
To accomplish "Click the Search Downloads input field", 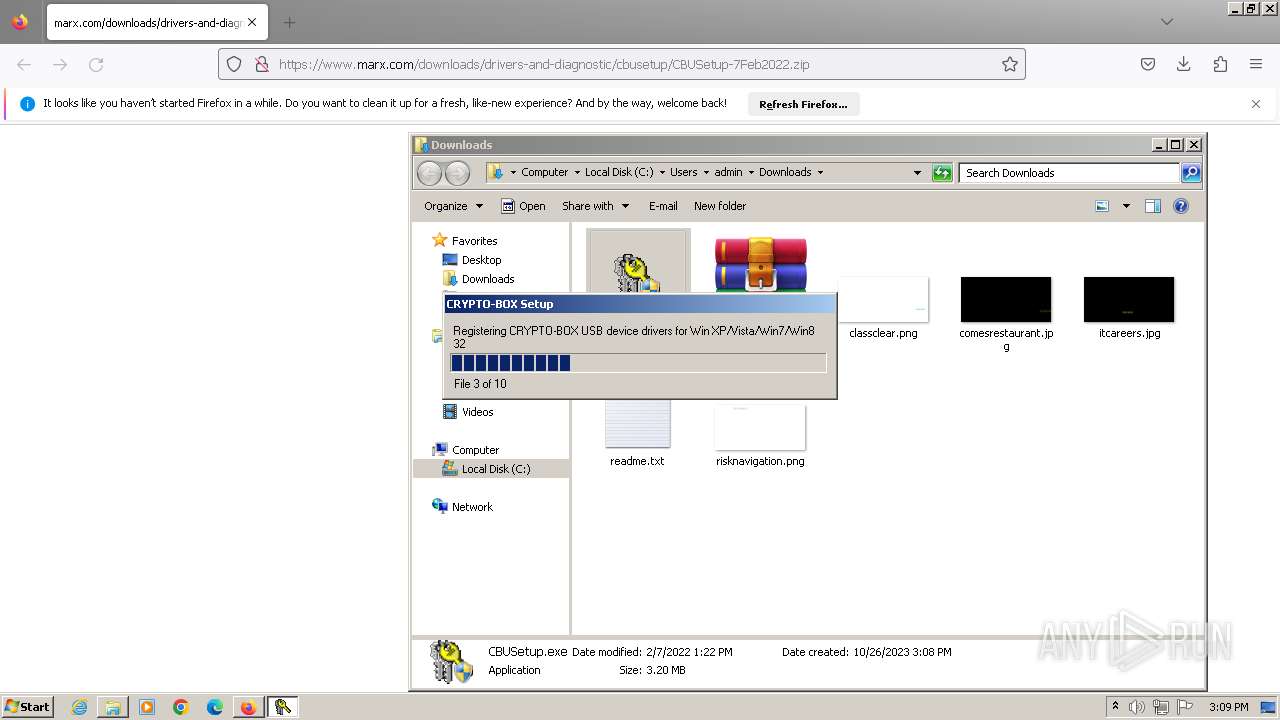I will [1070, 173].
